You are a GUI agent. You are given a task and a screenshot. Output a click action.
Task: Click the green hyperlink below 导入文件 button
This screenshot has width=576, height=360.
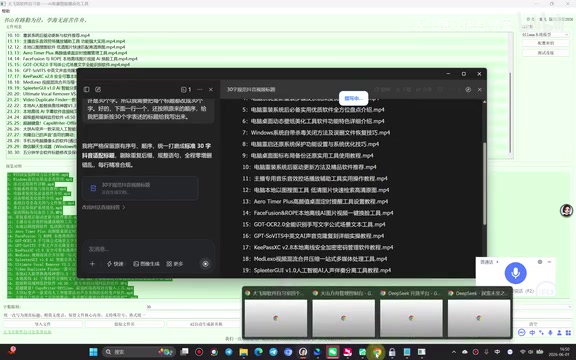coord(27,332)
